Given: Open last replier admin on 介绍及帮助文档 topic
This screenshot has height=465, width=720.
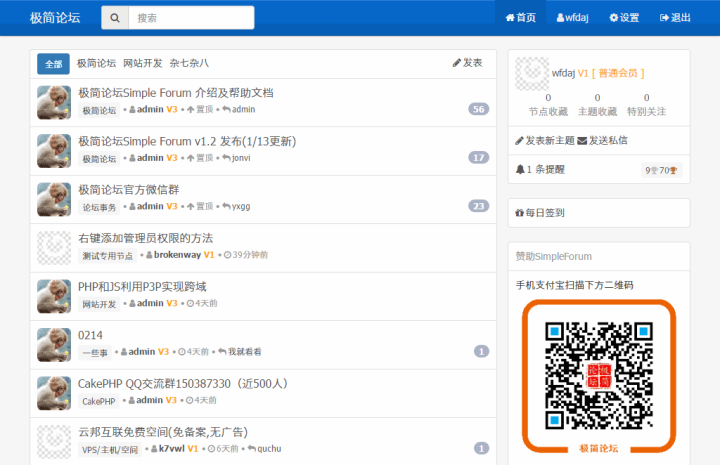Looking at the screenshot, I should 243,109.
